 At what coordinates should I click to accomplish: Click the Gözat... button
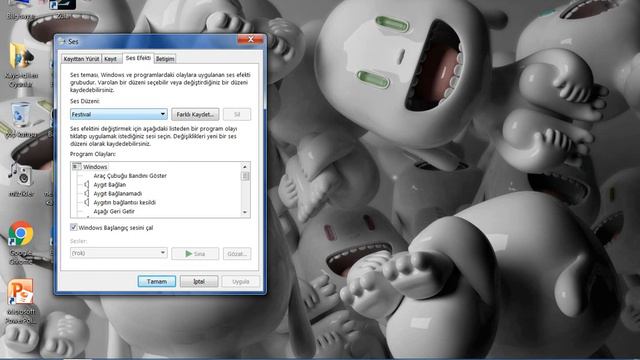click(x=237, y=253)
